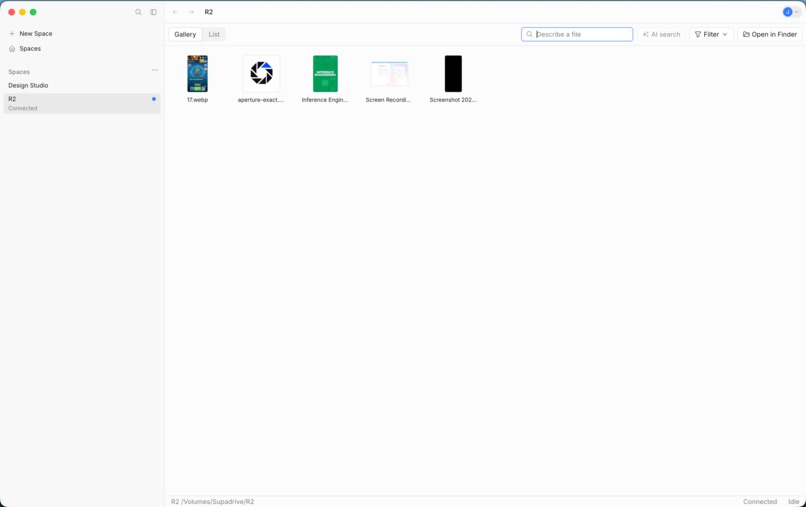Click the Connected status in the status bar
Image resolution: width=806 pixels, height=507 pixels.
coord(760,501)
